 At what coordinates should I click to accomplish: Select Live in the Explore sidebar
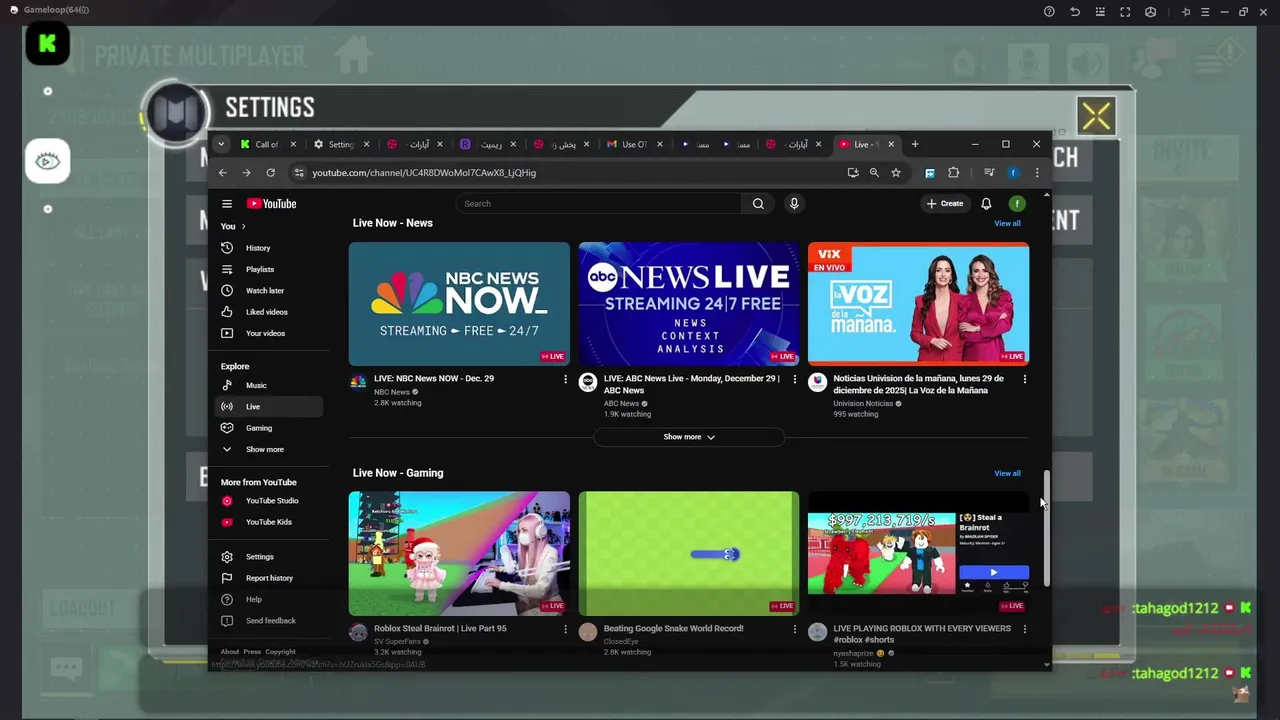pyautogui.click(x=269, y=407)
